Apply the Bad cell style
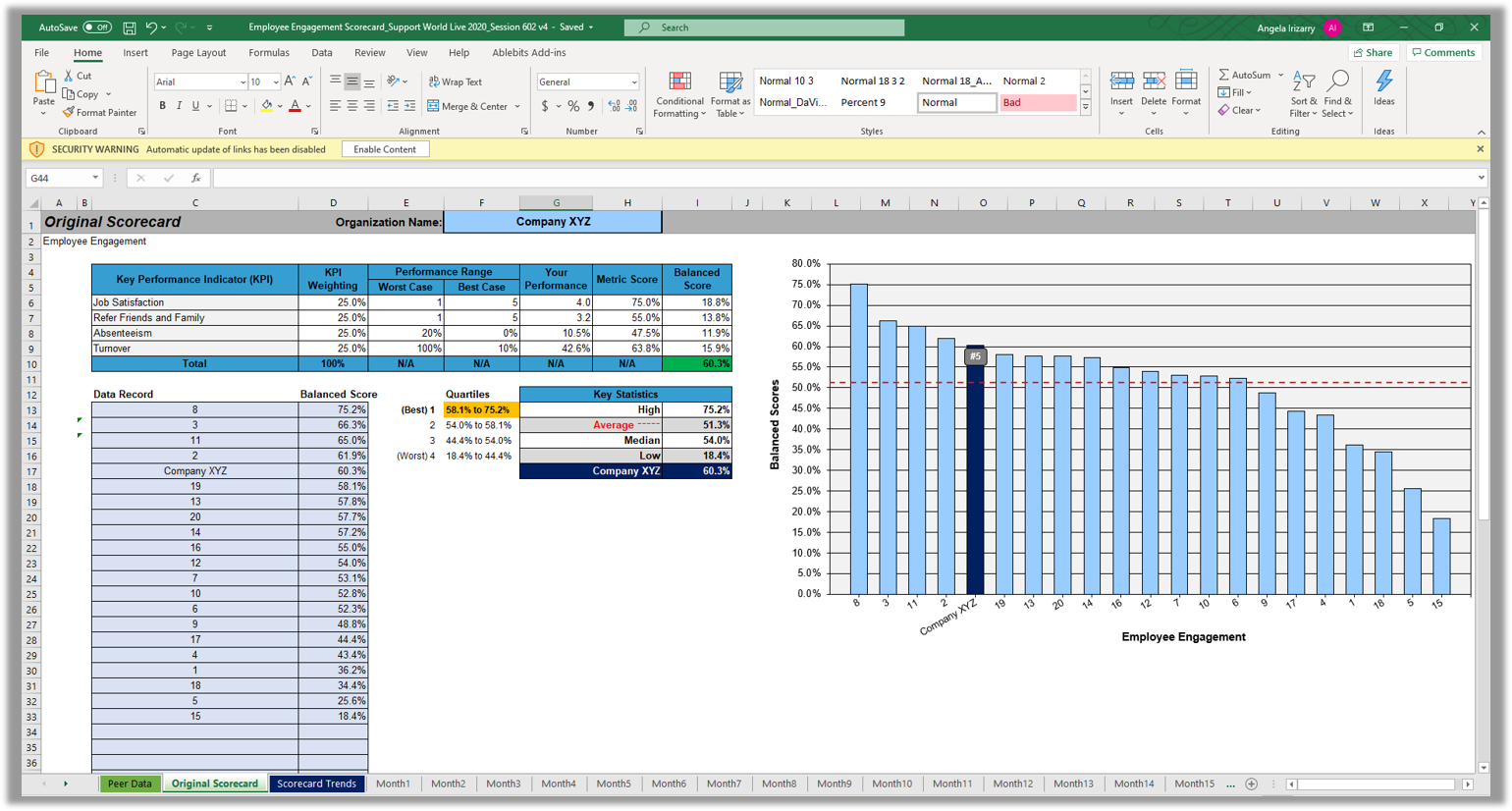 pyautogui.click(x=1037, y=102)
